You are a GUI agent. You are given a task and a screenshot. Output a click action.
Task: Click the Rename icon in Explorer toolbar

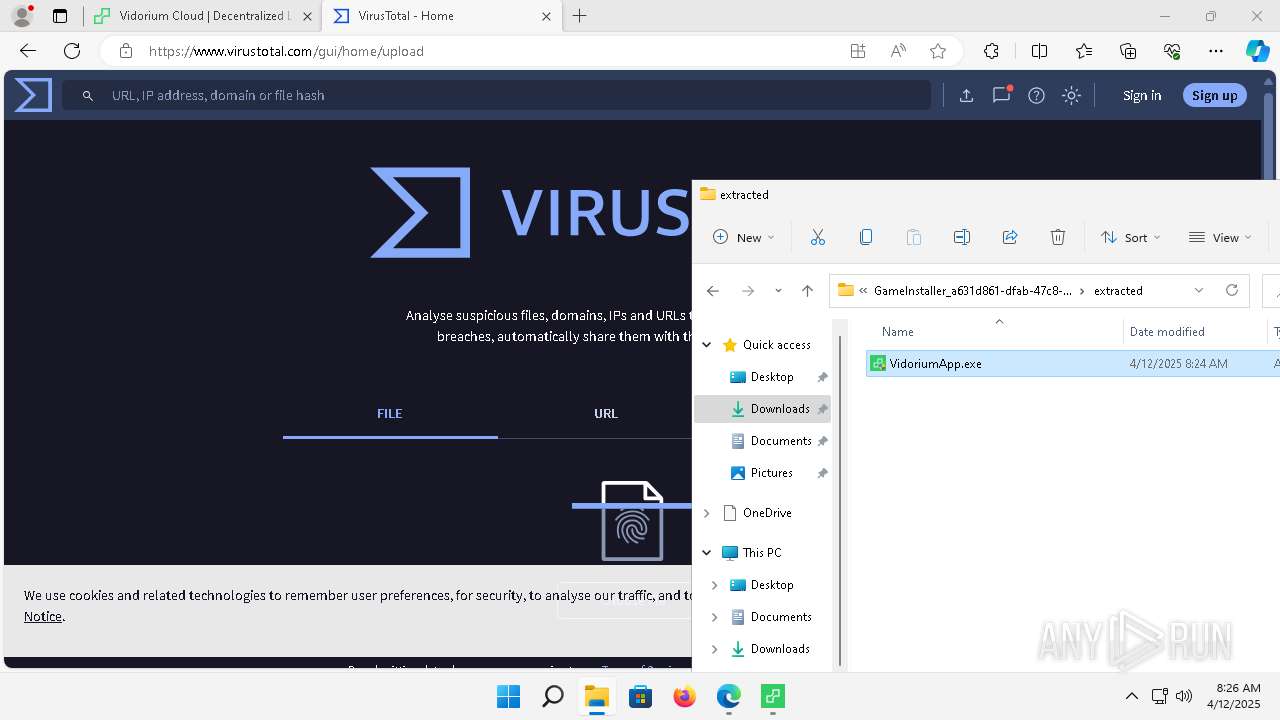(962, 237)
